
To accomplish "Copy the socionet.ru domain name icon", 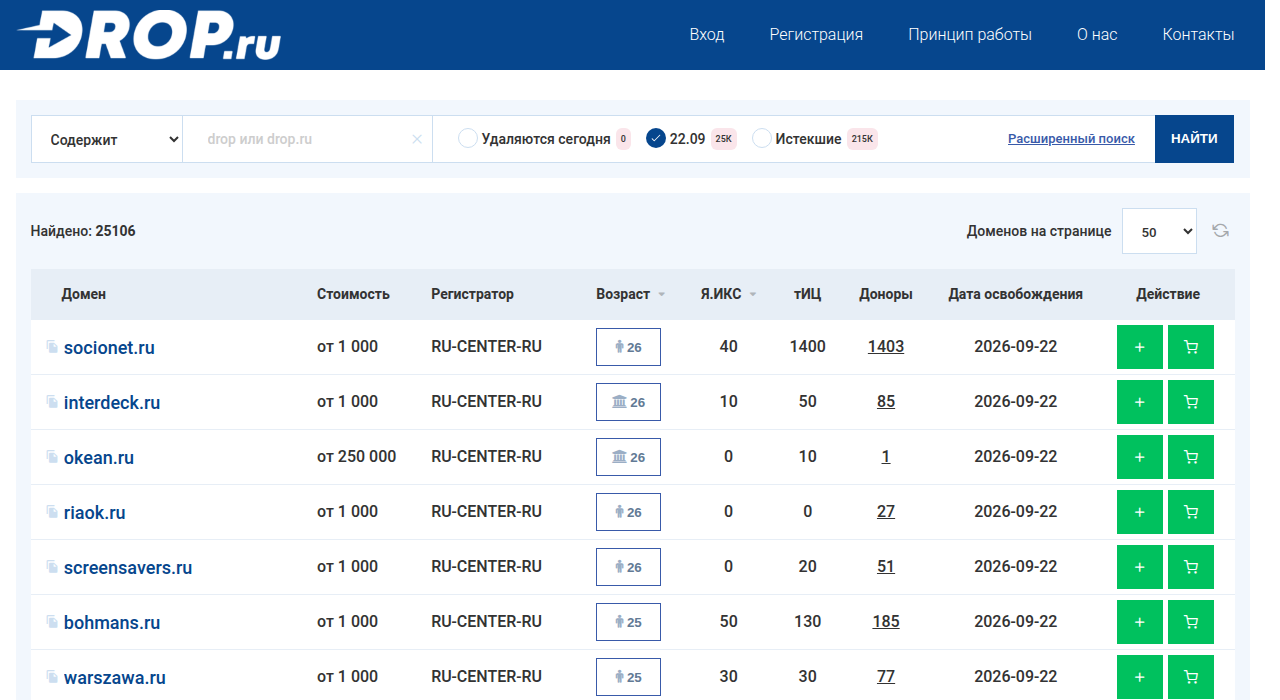I will (52, 347).
